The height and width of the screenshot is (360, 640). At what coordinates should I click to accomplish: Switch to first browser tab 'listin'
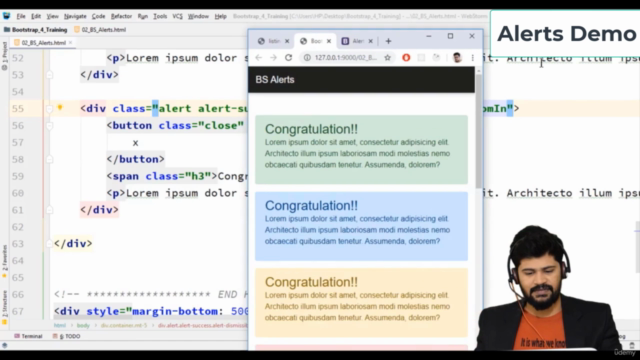(x=270, y=41)
